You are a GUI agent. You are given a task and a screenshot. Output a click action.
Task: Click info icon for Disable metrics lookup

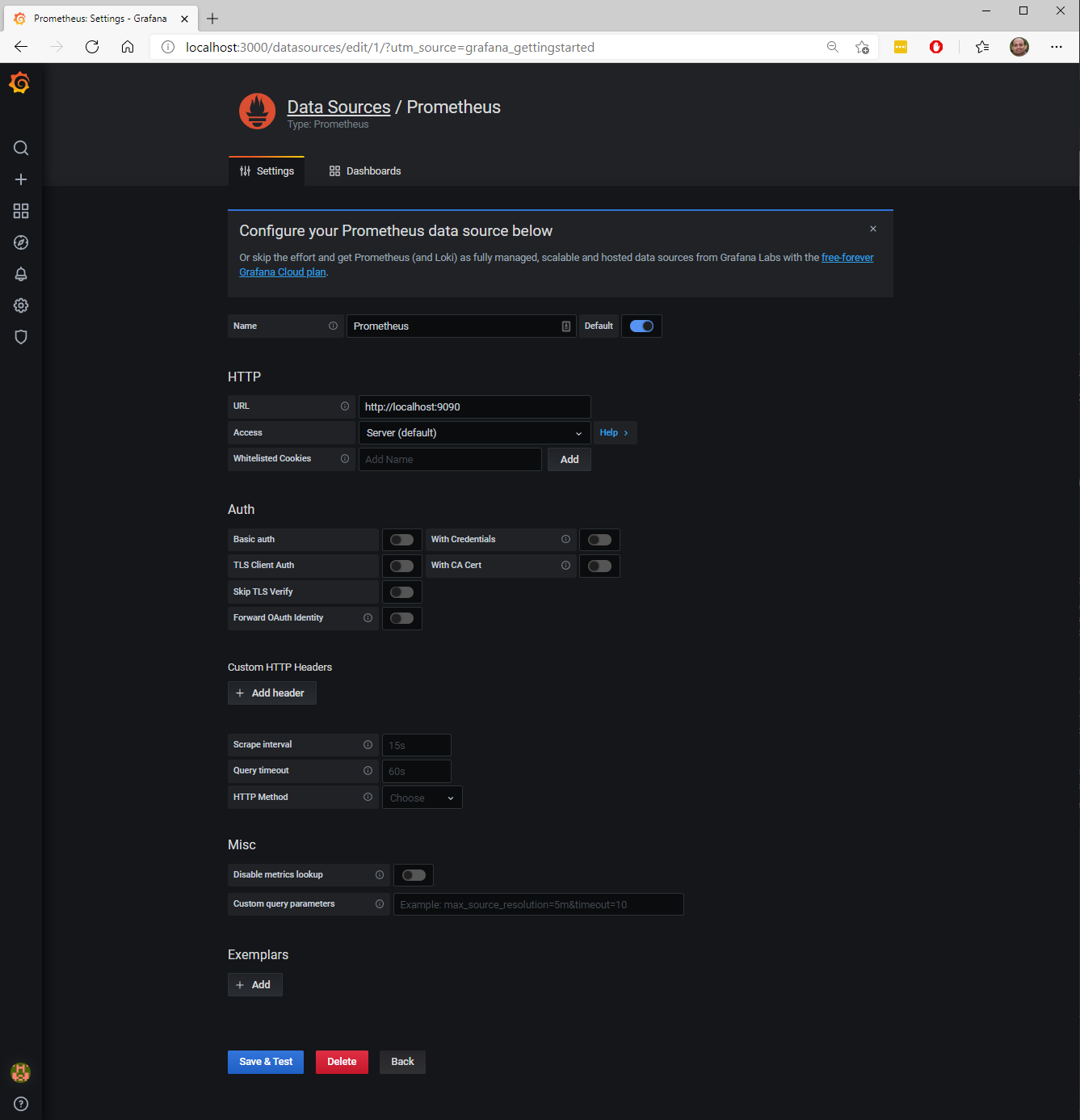(380, 874)
